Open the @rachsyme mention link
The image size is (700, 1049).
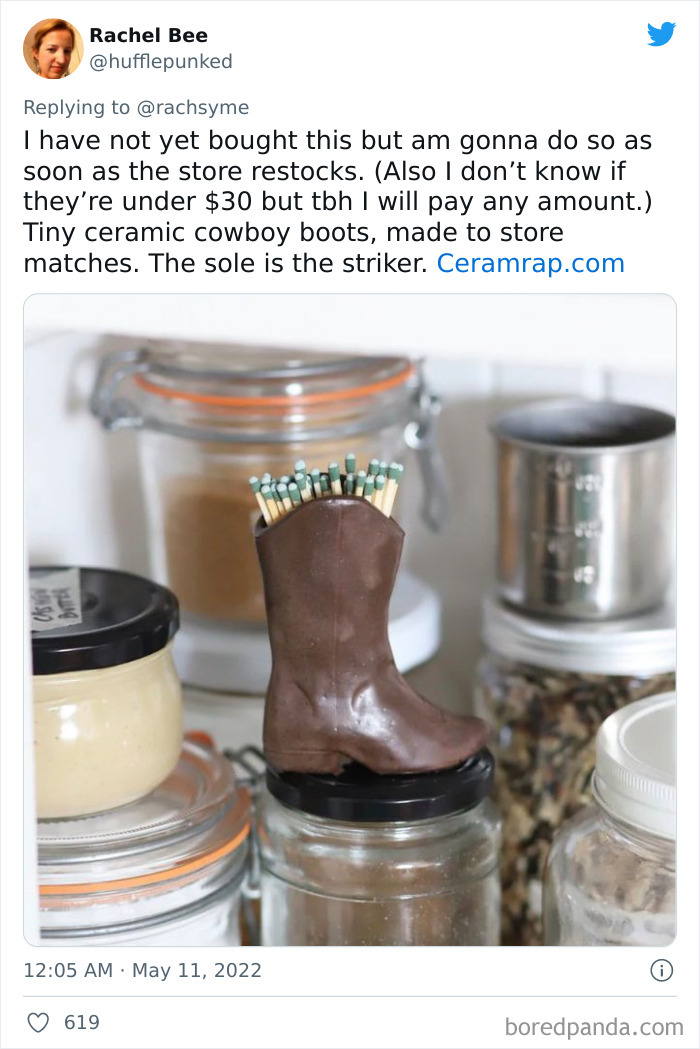click(193, 107)
